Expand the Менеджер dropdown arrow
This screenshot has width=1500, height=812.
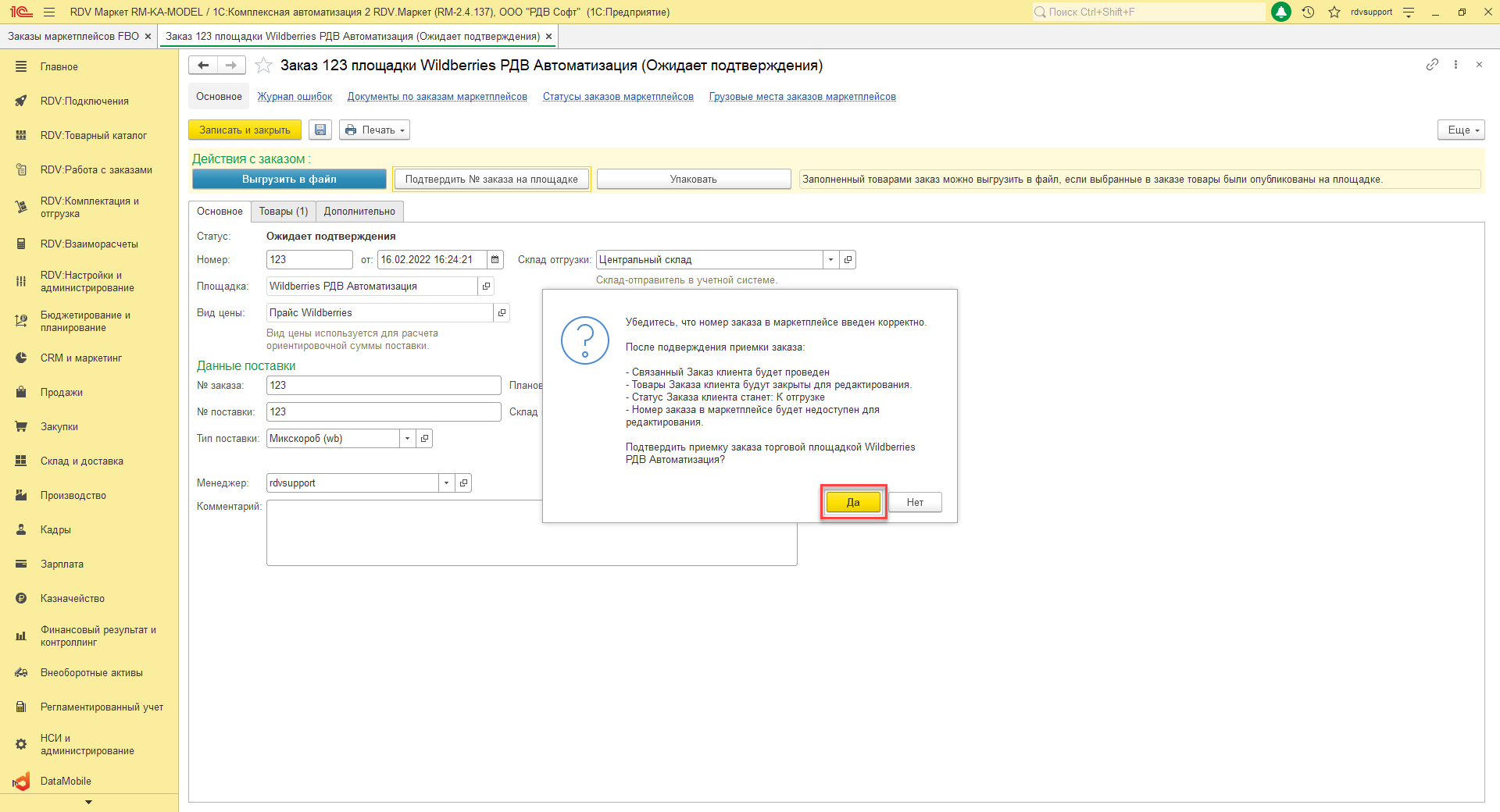click(x=446, y=483)
